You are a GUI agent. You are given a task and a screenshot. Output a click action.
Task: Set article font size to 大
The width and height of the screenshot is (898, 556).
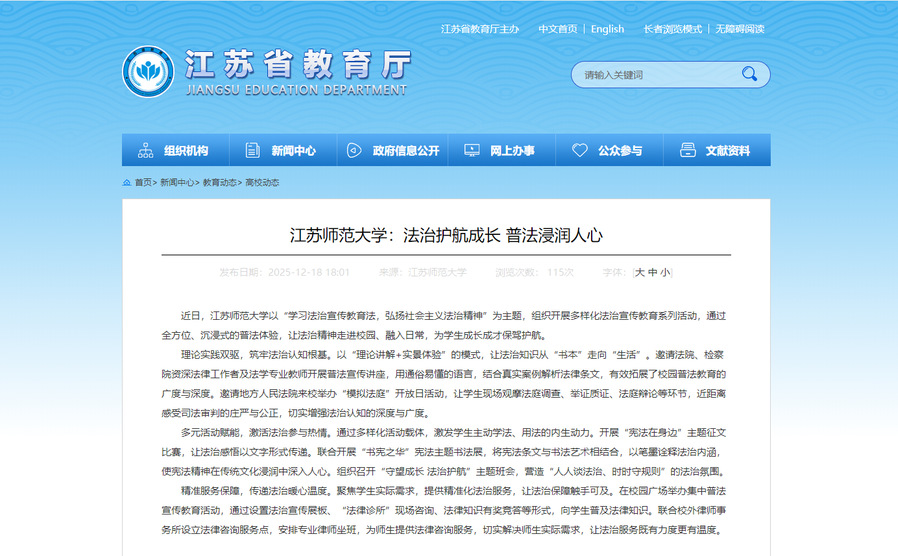coord(640,272)
